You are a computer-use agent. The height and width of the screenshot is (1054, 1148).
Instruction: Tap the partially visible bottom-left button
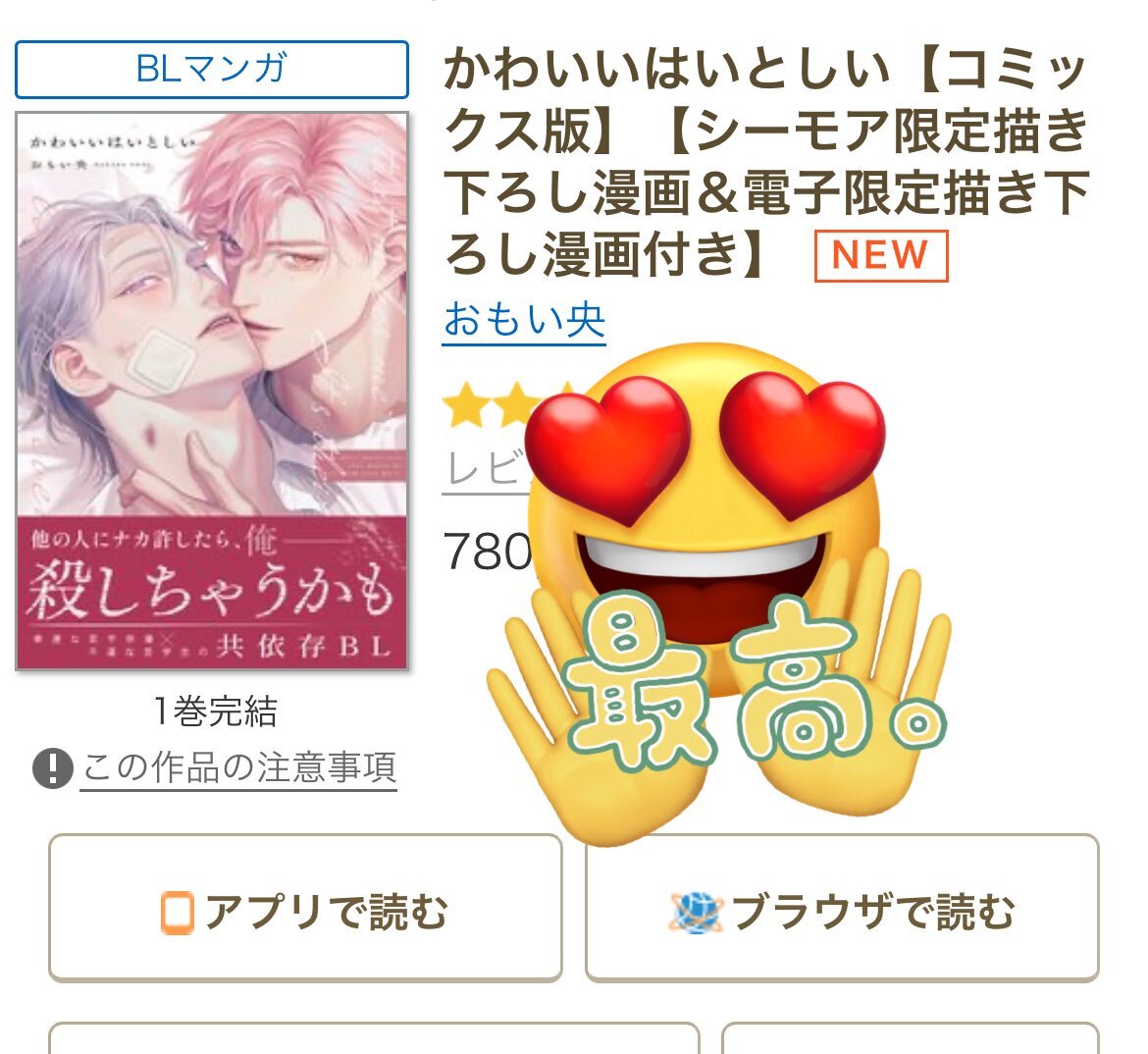[374, 1038]
